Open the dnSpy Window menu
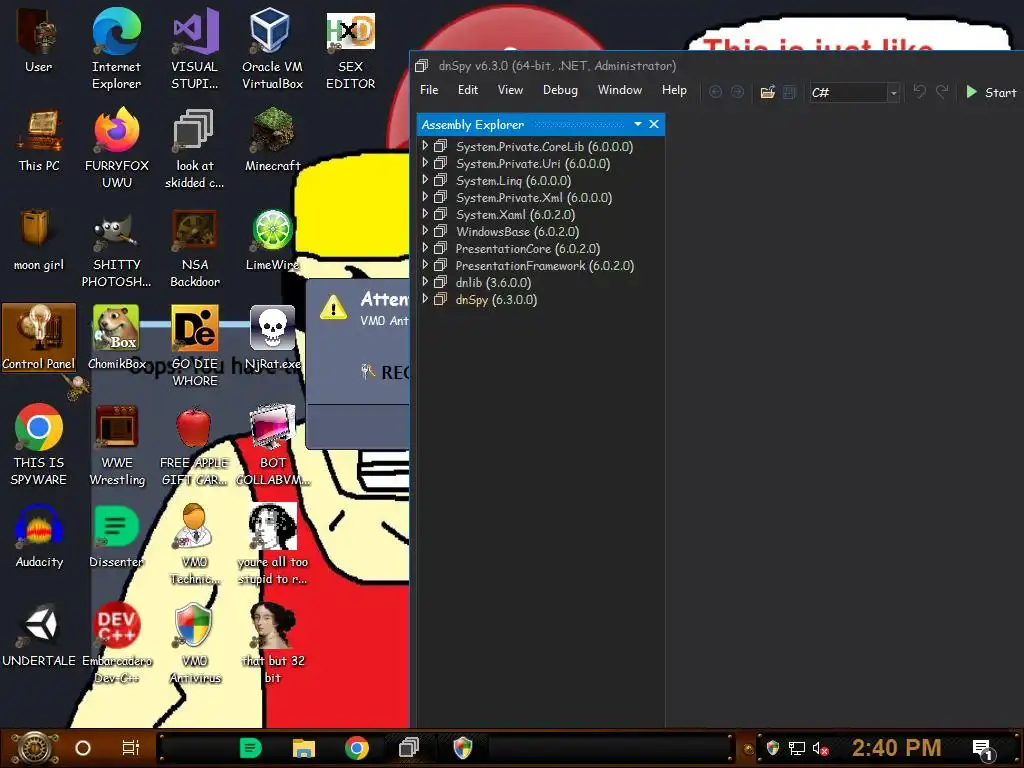Image resolution: width=1024 pixels, height=768 pixels. coord(620,90)
